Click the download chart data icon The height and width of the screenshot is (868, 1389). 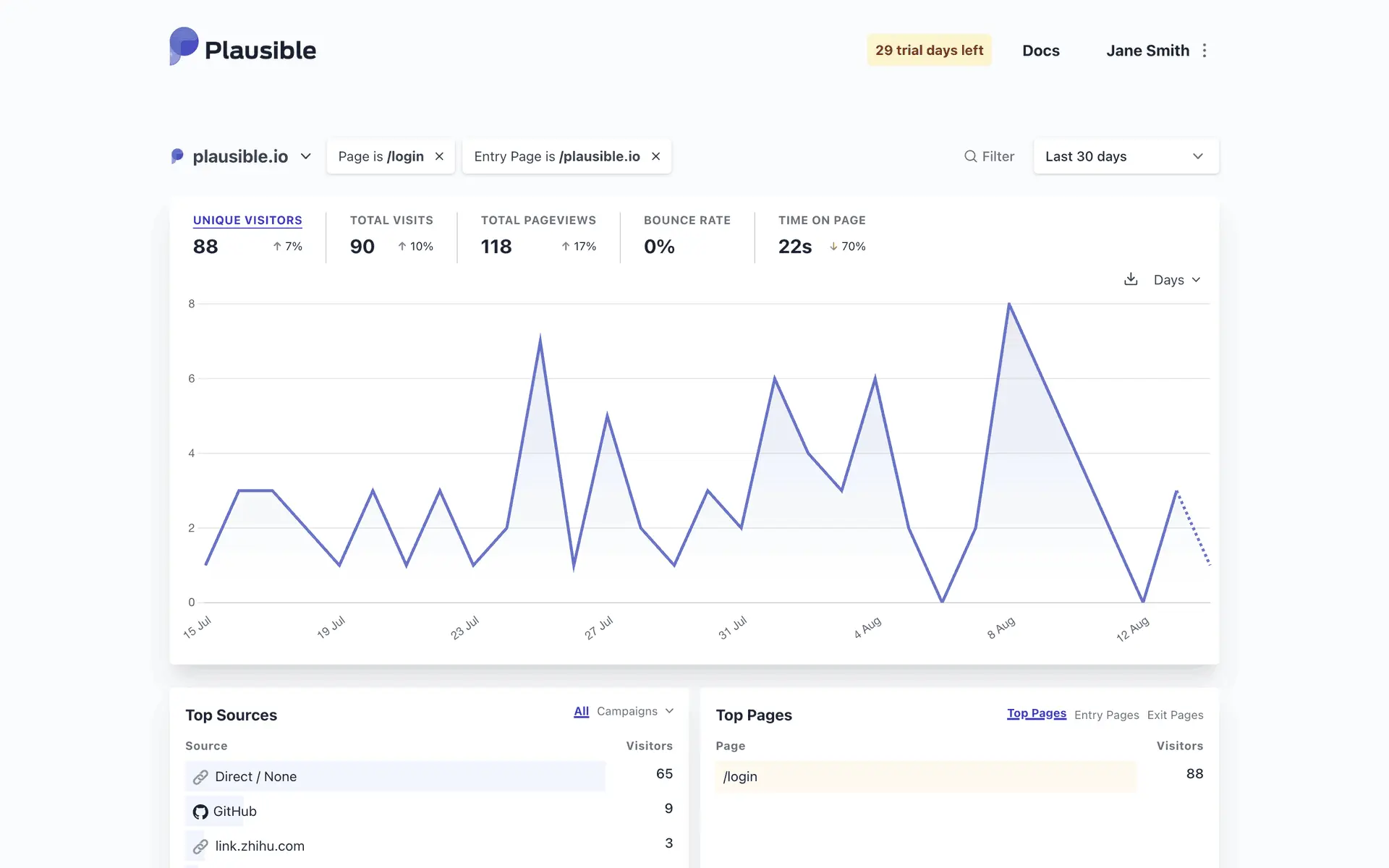point(1131,279)
